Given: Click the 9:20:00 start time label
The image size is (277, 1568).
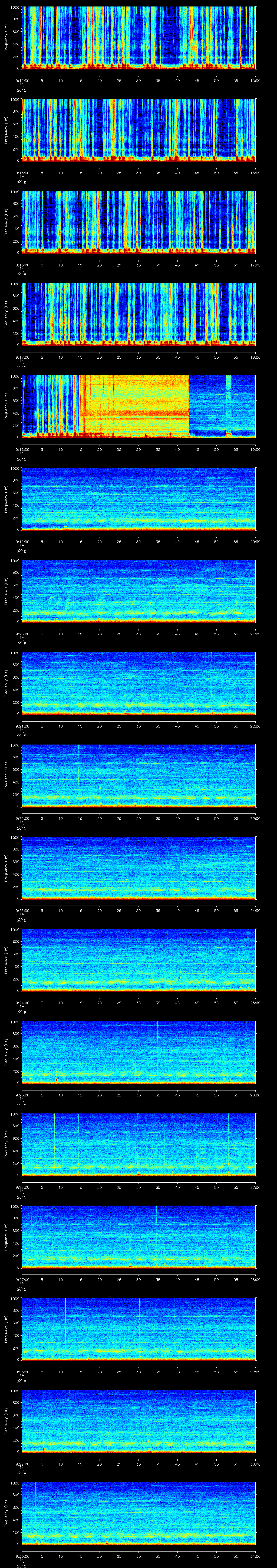Looking at the screenshot, I should point(22,634).
